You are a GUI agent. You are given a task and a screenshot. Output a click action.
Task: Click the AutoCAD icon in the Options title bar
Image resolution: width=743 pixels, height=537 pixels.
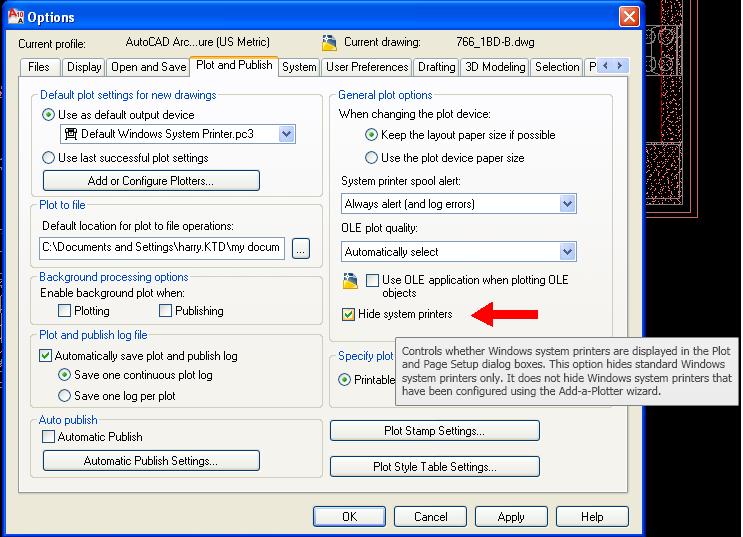pos(16,17)
